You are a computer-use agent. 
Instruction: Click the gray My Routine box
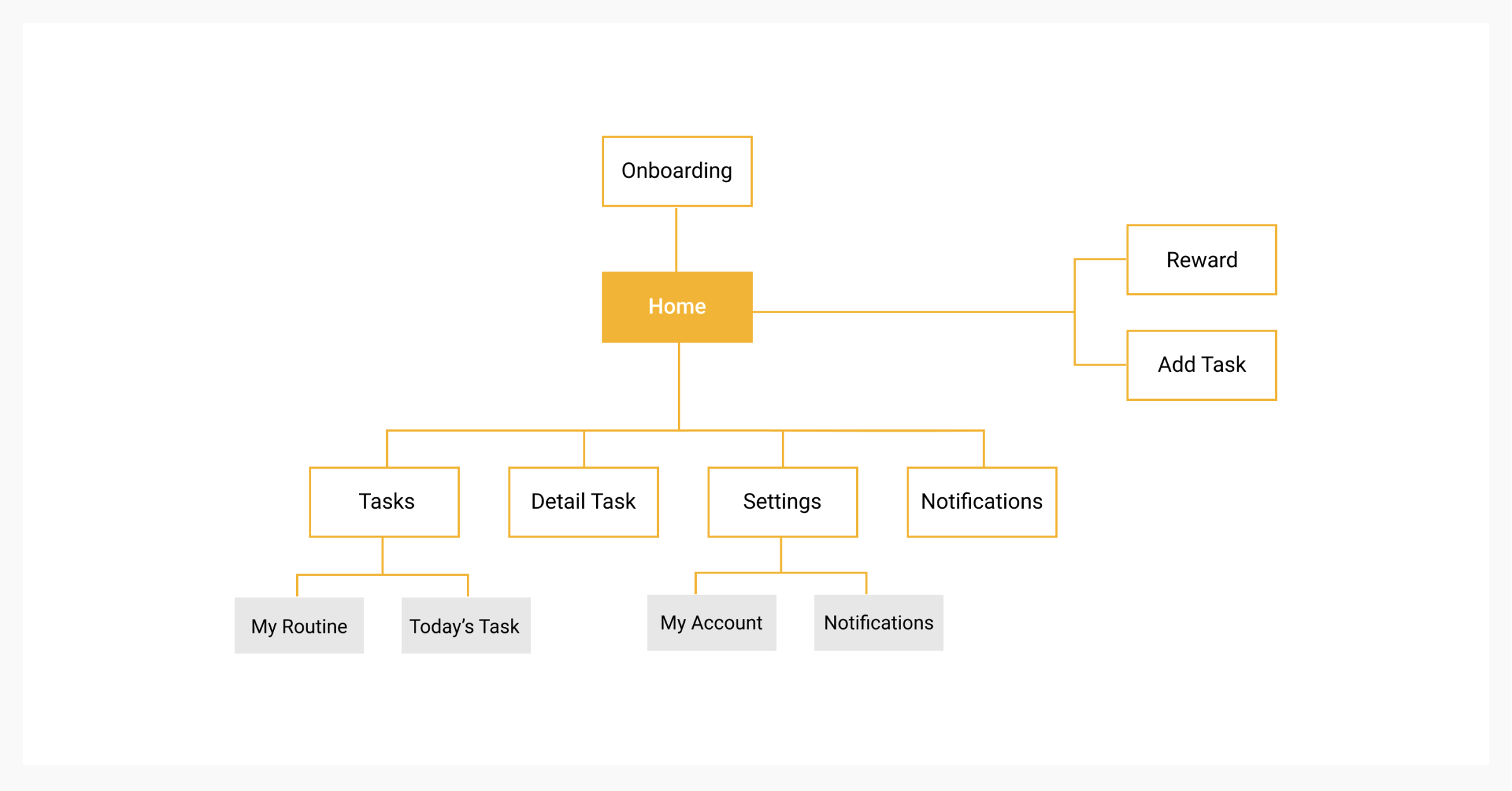[299, 625]
